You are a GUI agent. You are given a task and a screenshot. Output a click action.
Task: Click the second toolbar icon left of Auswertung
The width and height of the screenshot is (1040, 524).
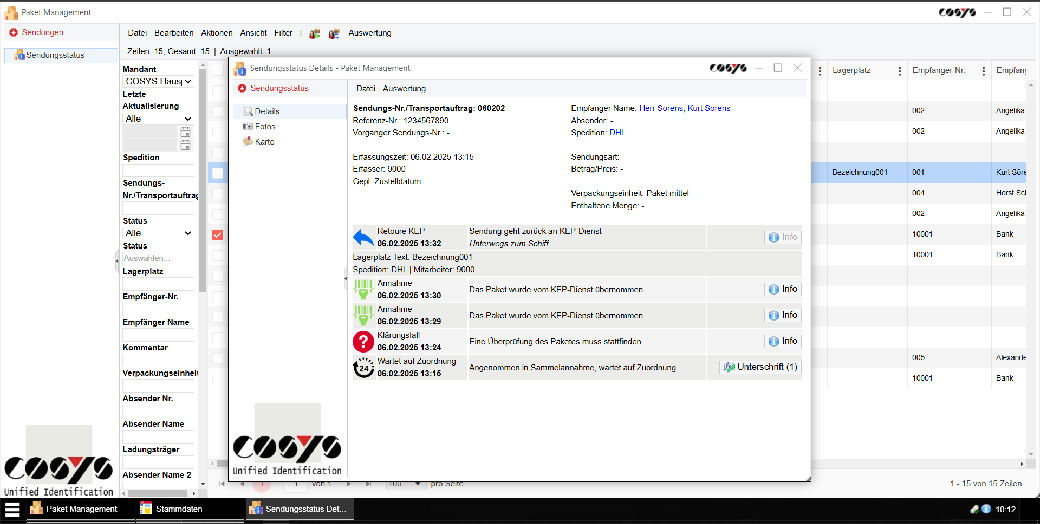pos(334,33)
